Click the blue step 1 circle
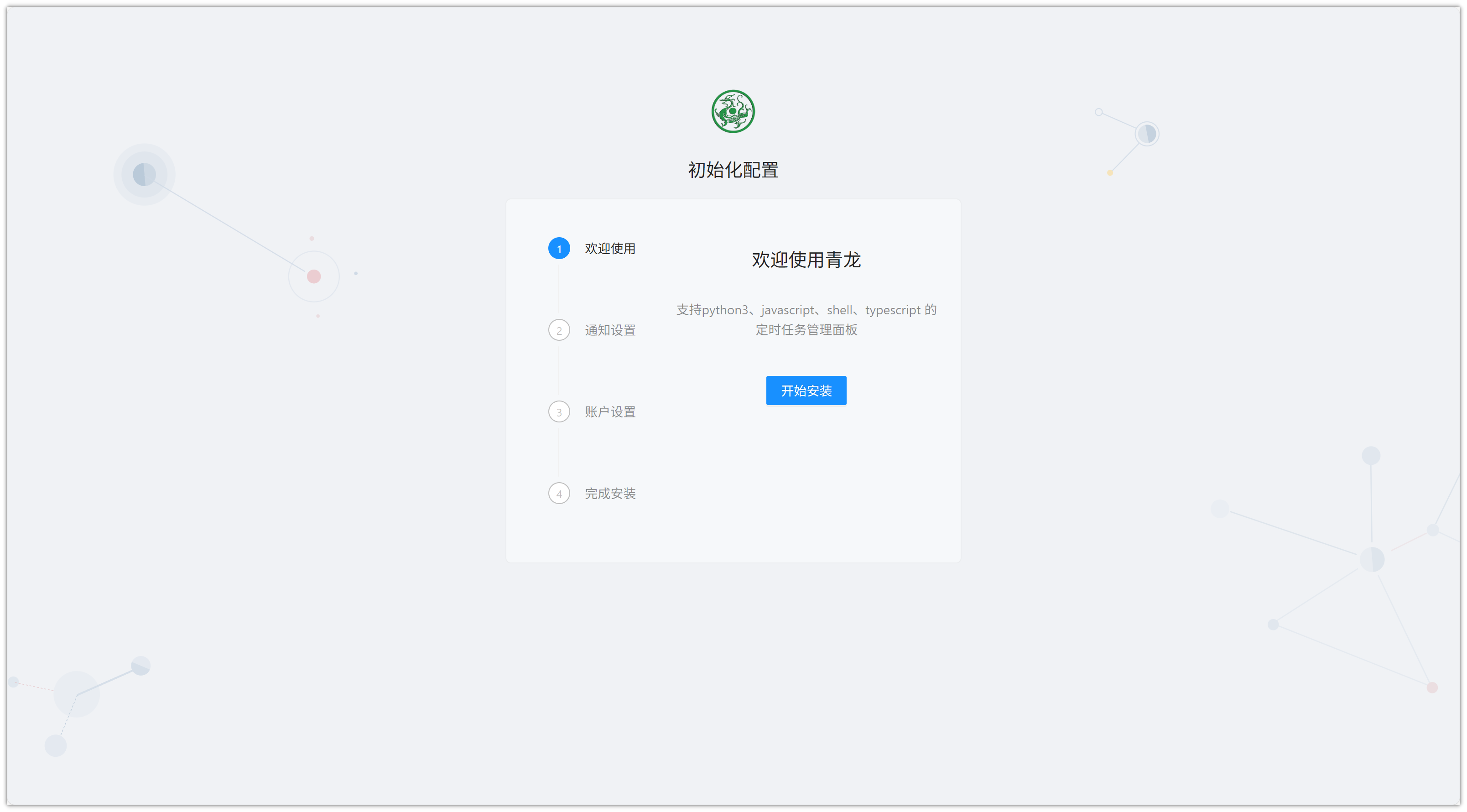This screenshot has height=812, width=1467. click(559, 248)
